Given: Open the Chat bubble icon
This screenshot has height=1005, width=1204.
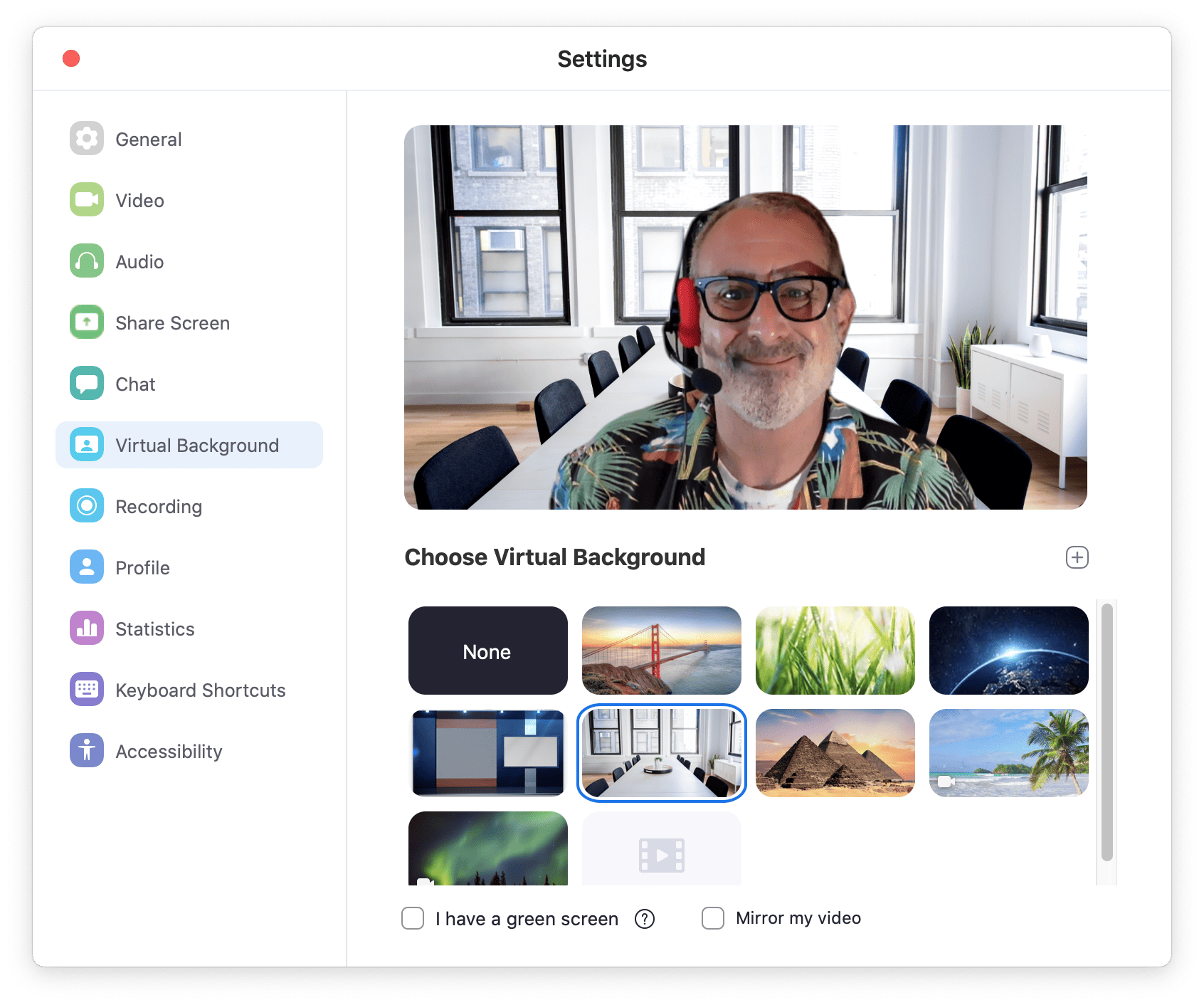Looking at the screenshot, I should coord(87,383).
